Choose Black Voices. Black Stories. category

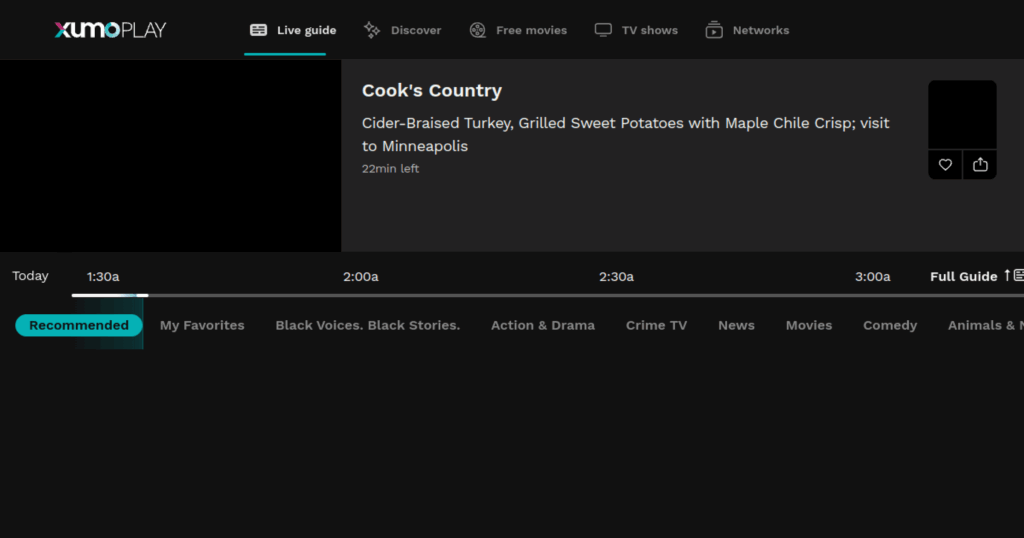coord(368,325)
